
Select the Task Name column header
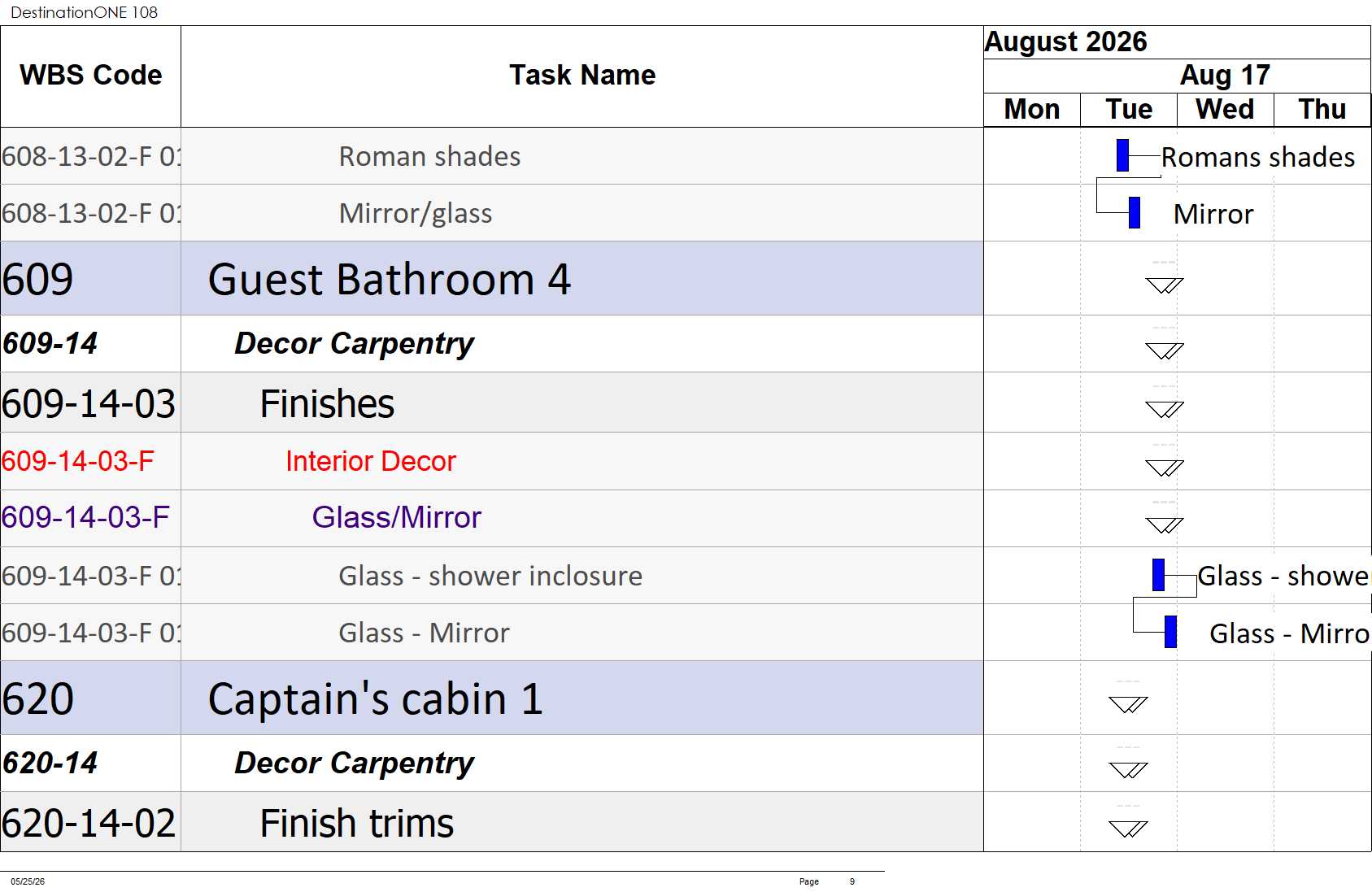tap(582, 76)
